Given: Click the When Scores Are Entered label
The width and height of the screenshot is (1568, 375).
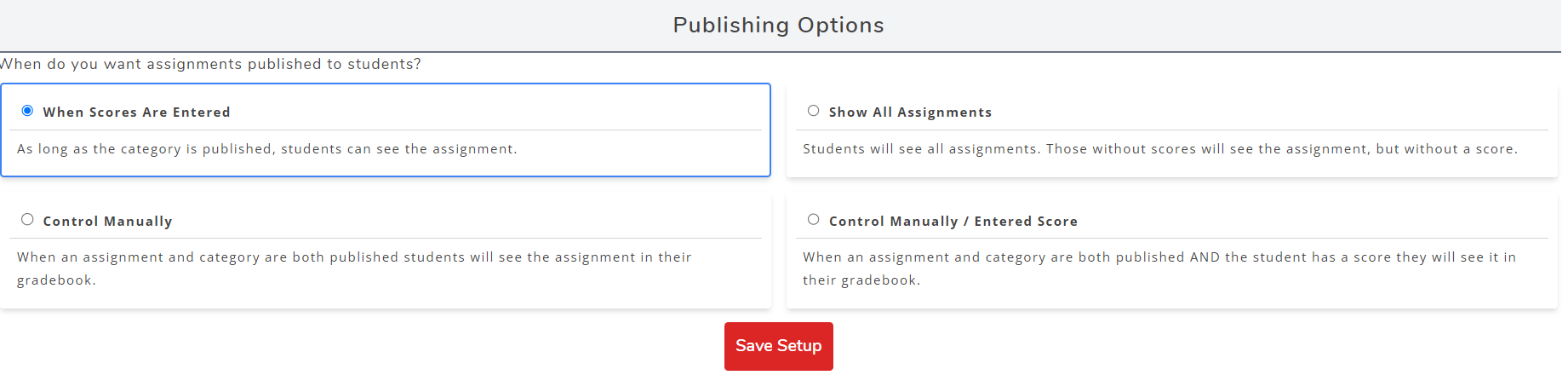Looking at the screenshot, I should (x=136, y=112).
